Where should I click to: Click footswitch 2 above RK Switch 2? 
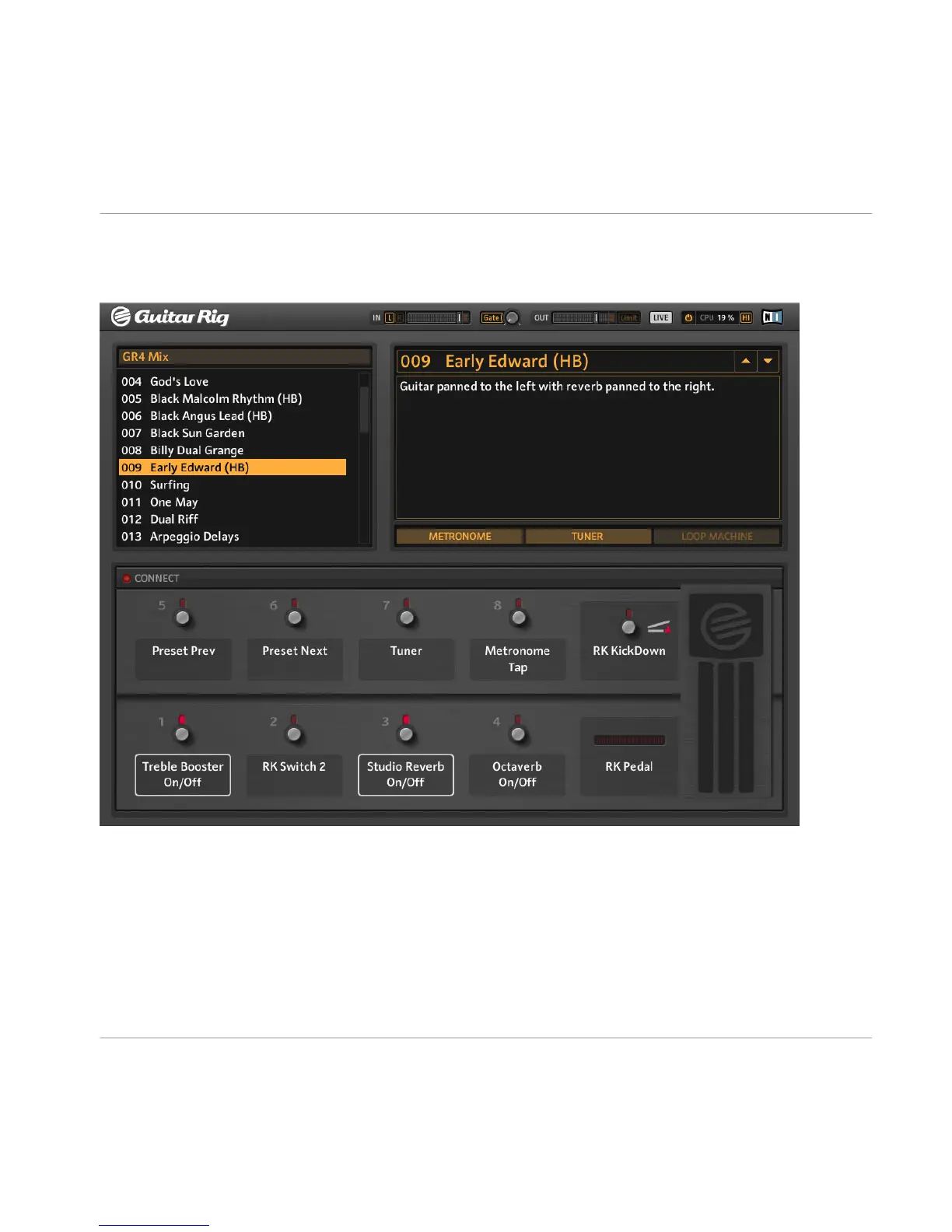294,733
